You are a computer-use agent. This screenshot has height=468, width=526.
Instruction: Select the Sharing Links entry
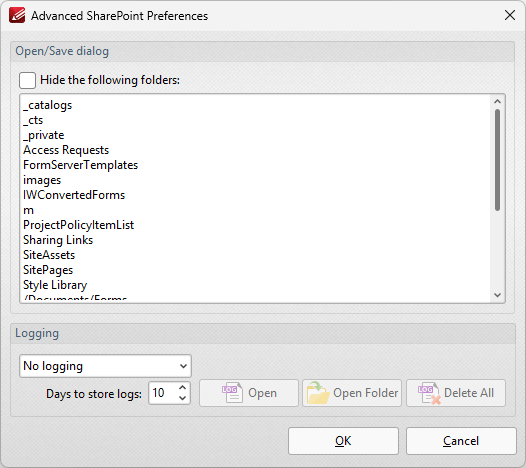pyautogui.click(x=58, y=240)
